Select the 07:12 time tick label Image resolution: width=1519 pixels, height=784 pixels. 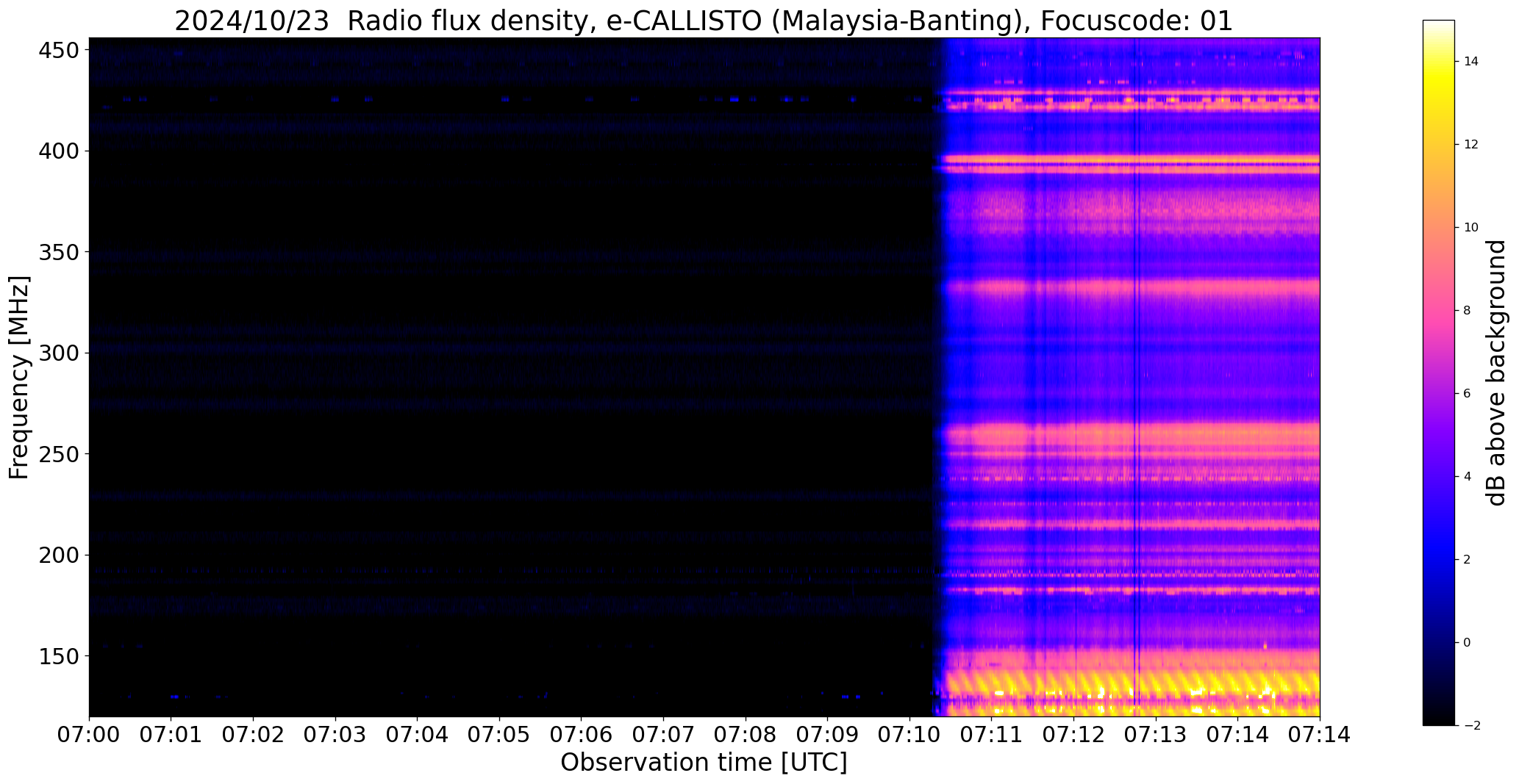click(1074, 735)
